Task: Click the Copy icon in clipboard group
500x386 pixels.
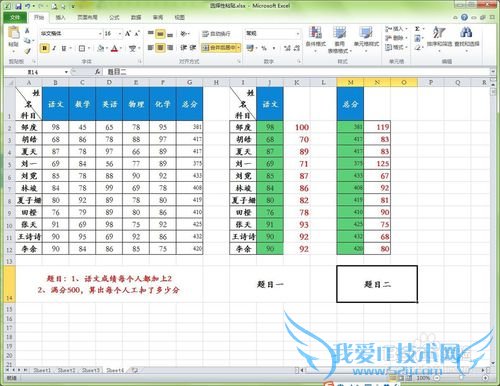Action: (x=27, y=41)
